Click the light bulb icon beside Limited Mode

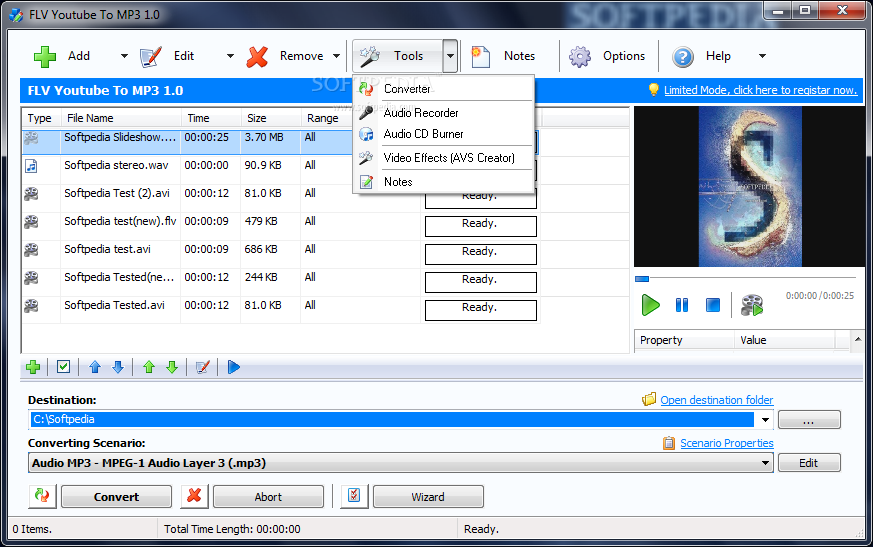(x=654, y=90)
